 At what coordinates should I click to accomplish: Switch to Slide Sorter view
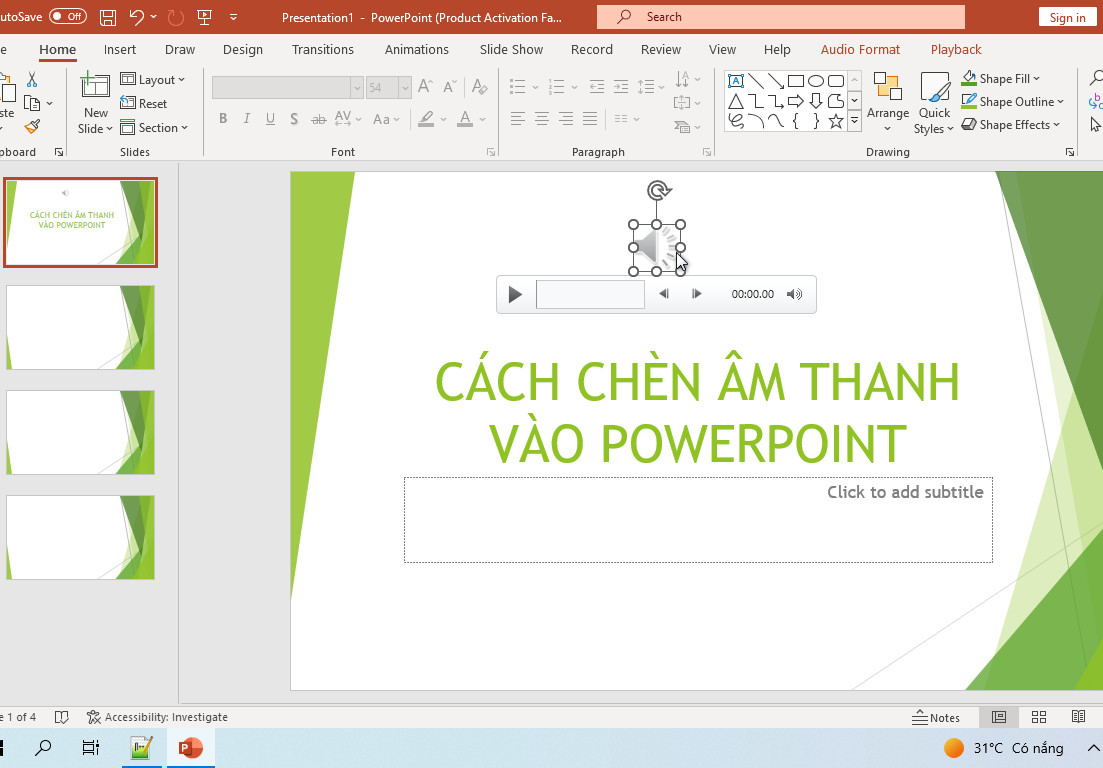[1038, 717]
